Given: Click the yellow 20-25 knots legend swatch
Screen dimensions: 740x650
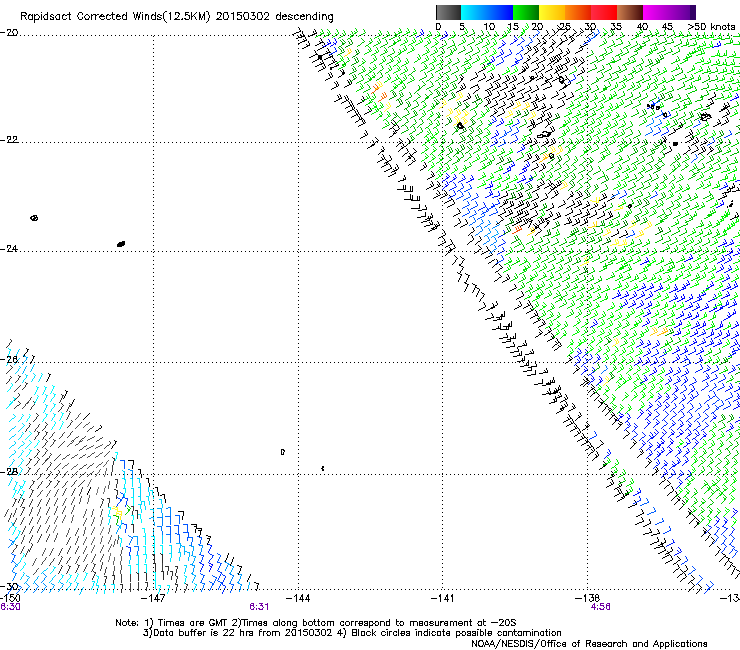Looking at the screenshot, I should [x=552, y=12].
